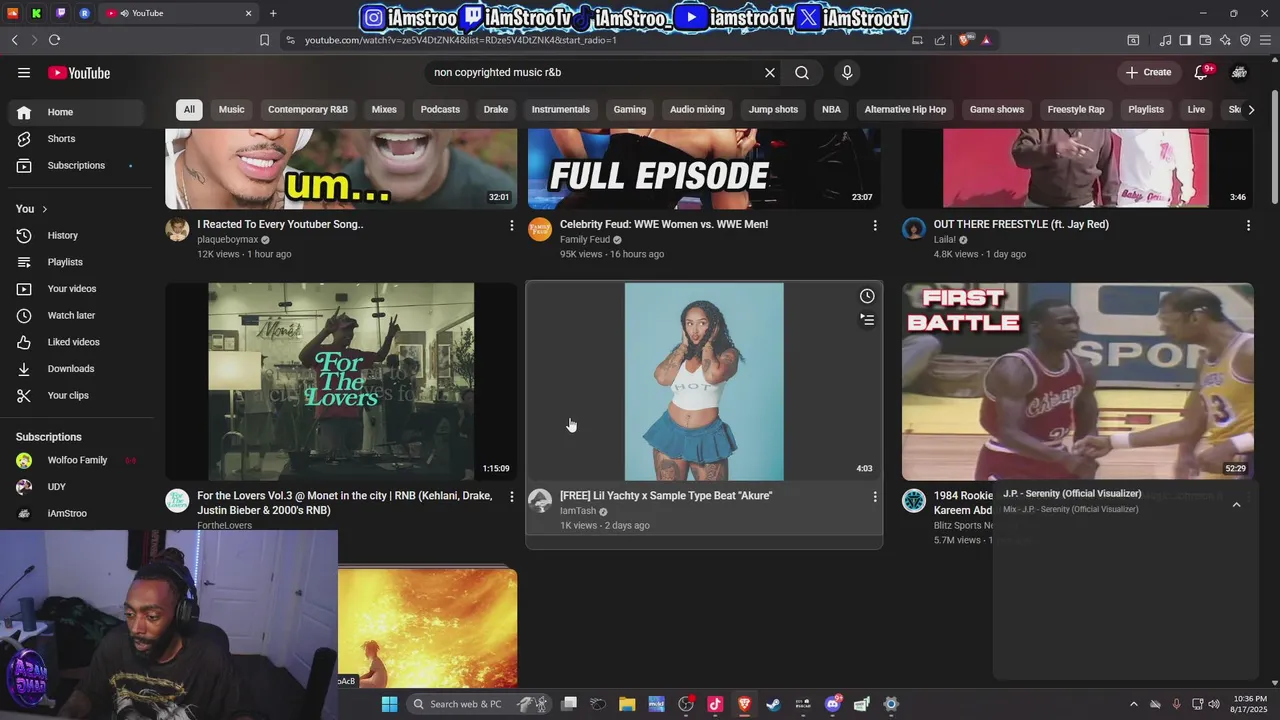Select the Gaming chip
Screen dimensions: 1280x720
[630, 109]
